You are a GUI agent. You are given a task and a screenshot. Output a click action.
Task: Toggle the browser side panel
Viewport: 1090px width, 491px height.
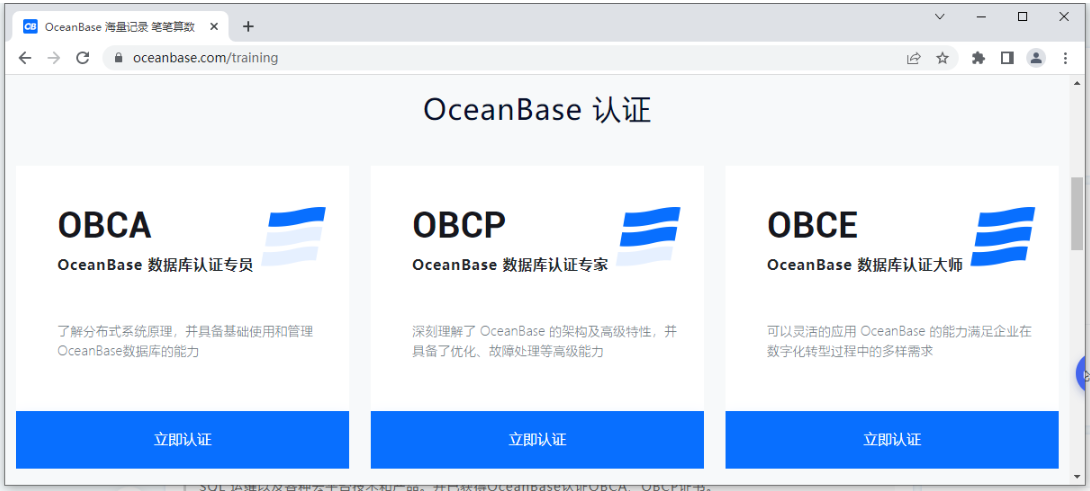(x=1007, y=58)
